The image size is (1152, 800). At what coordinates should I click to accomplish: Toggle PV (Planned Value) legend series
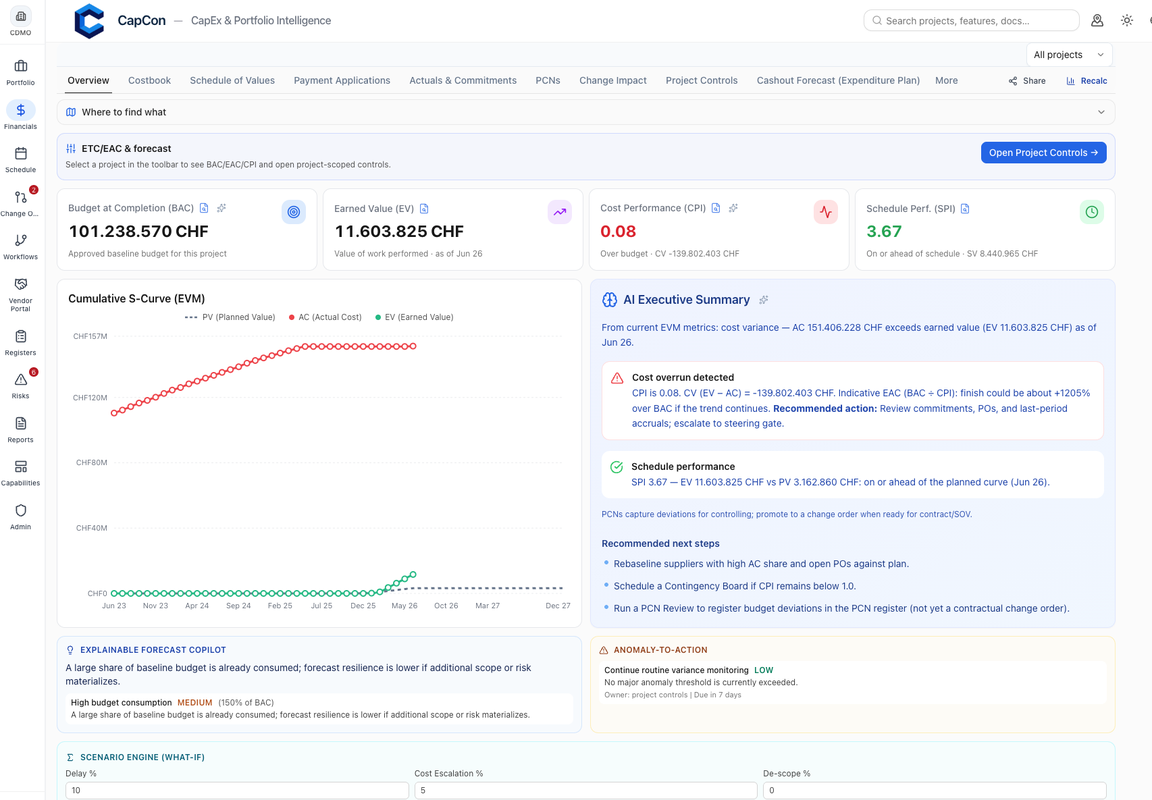click(230, 317)
